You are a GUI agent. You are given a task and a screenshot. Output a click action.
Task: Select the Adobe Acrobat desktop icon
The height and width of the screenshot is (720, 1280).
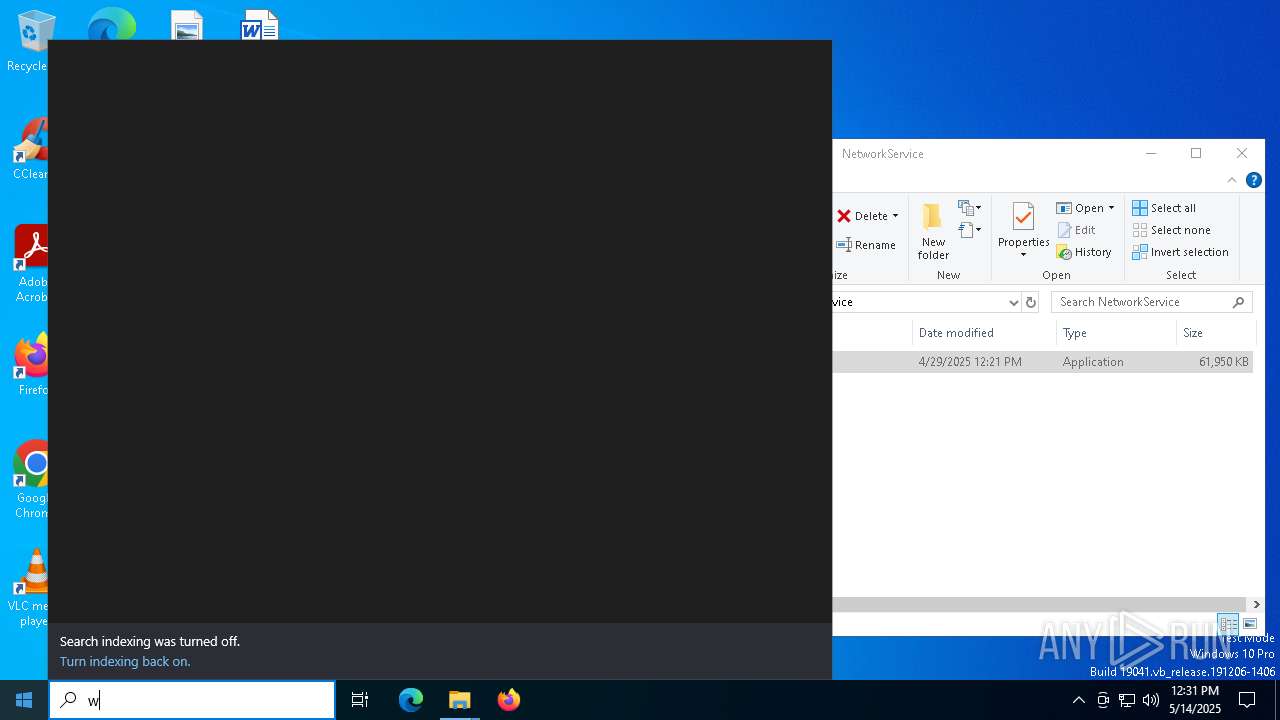(x=30, y=263)
